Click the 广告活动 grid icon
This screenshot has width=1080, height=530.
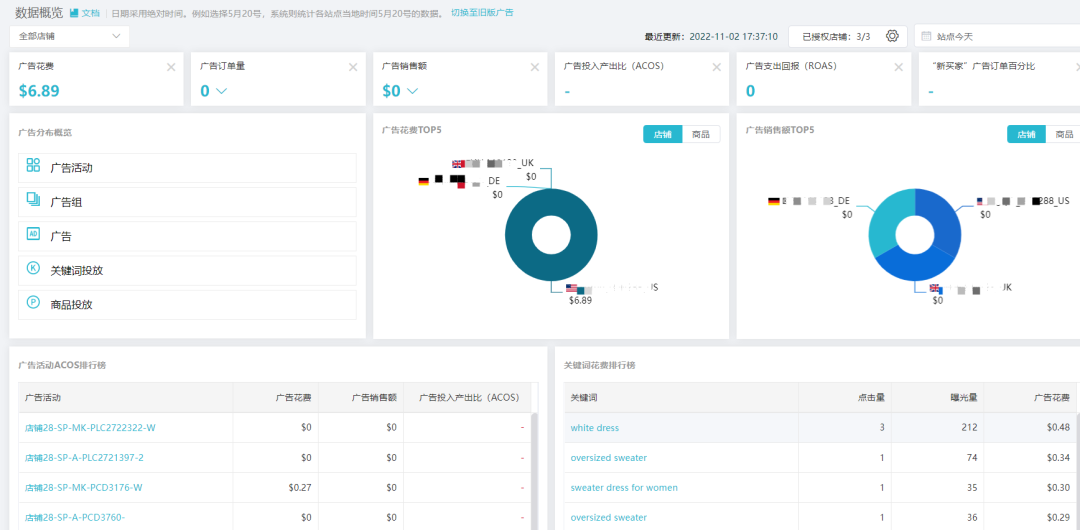[33, 166]
